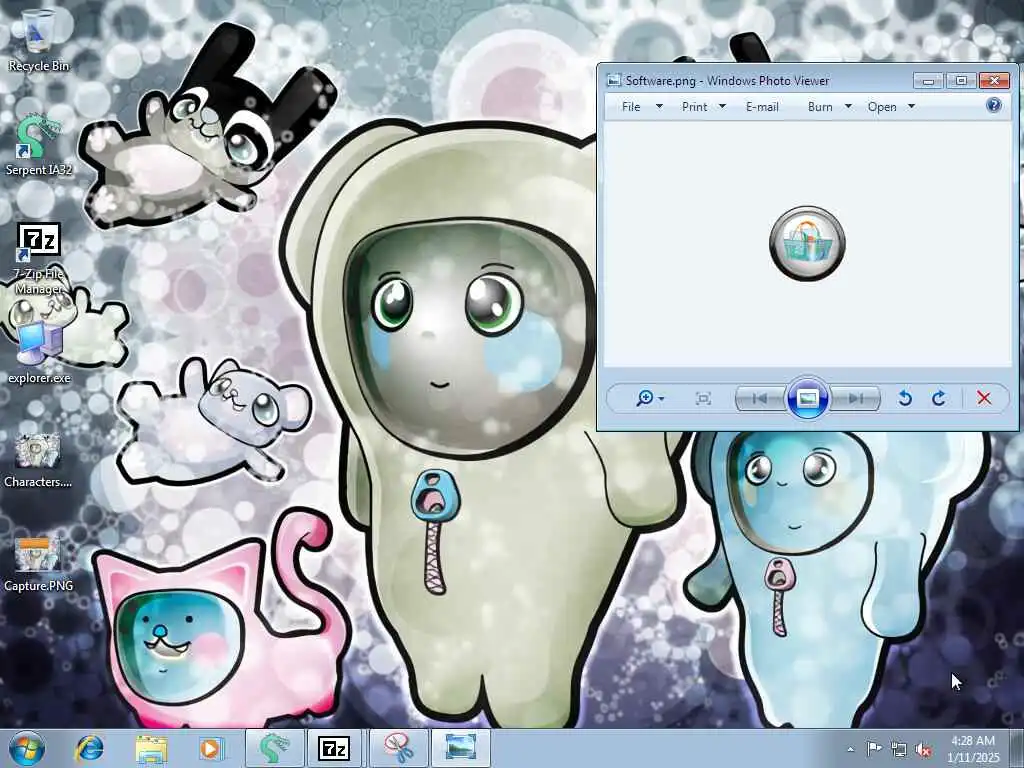The height and width of the screenshot is (768, 1024).
Task: Open Windows Explorer folder from taskbar
Action: click(152, 748)
